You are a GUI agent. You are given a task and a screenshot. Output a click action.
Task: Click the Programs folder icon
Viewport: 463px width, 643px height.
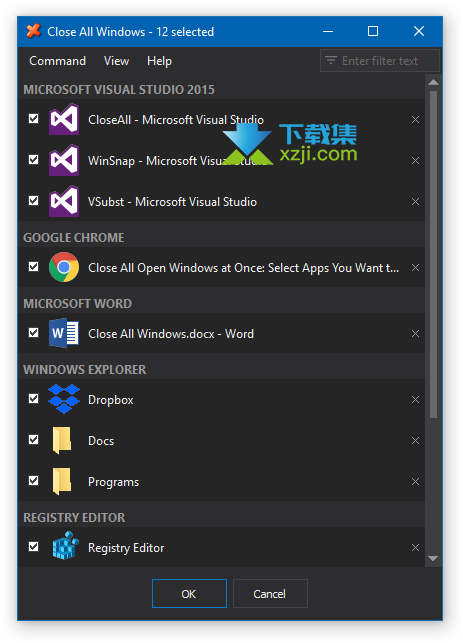pyautogui.click(x=62, y=481)
